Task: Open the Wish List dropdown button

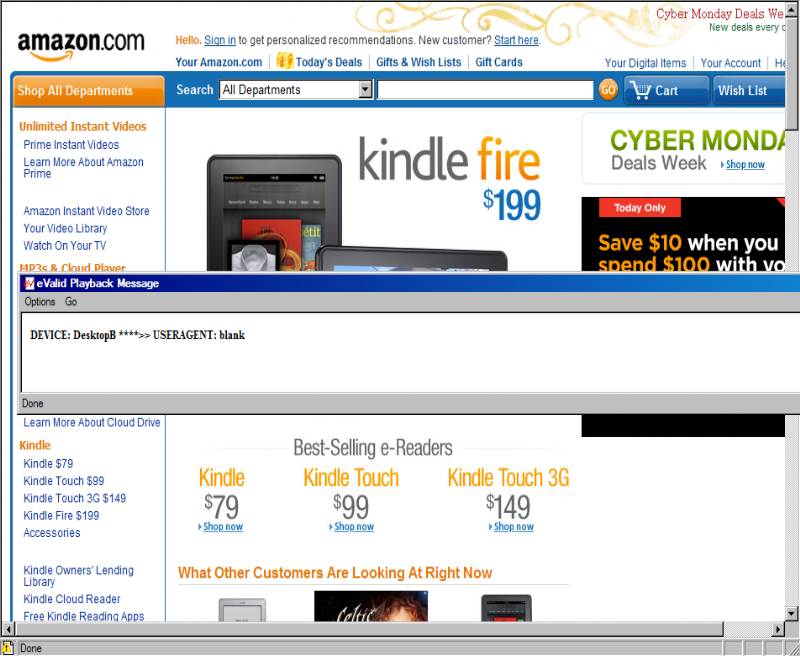Action: [x=748, y=90]
